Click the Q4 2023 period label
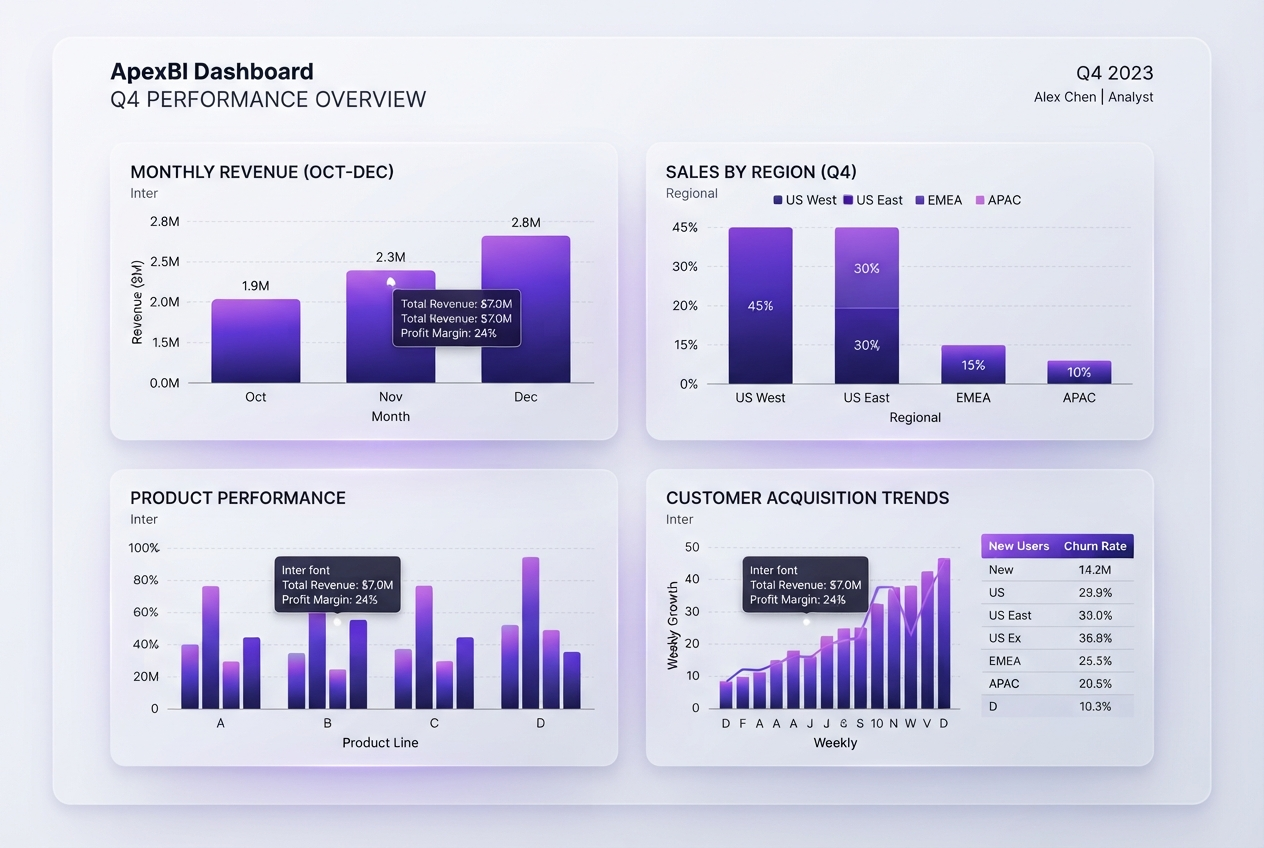1264x848 pixels. pyautogui.click(x=1115, y=73)
